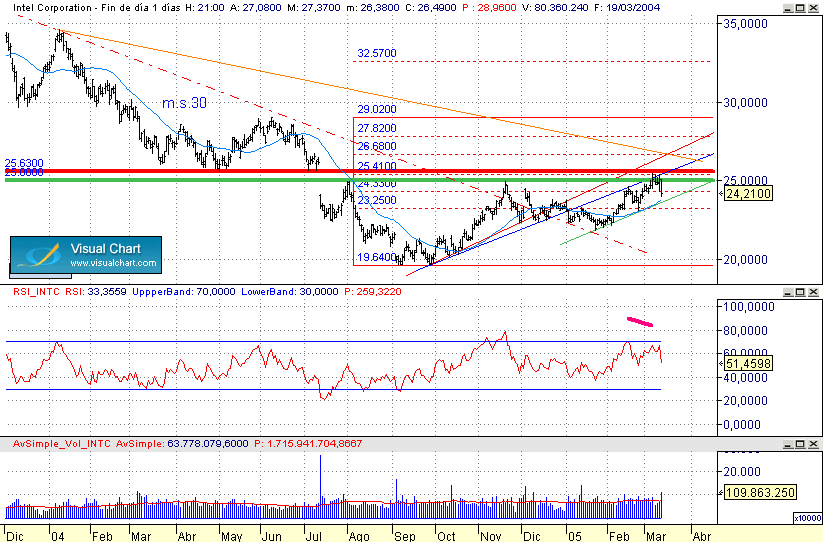Click the 25.6300 label at left
This screenshot has width=823, height=542.
tap(24, 163)
